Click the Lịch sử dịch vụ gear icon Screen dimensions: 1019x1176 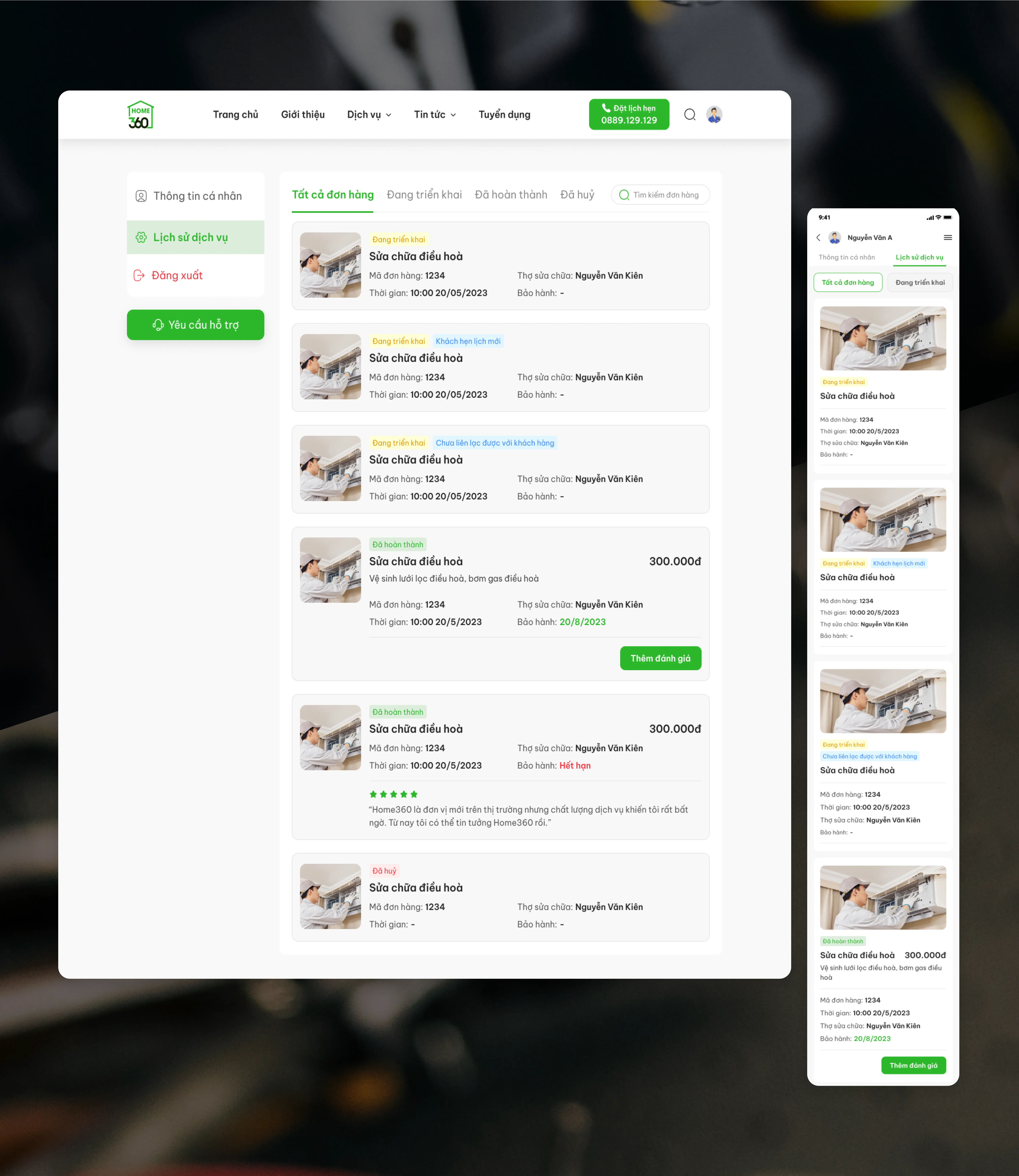pyautogui.click(x=141, y=237)
